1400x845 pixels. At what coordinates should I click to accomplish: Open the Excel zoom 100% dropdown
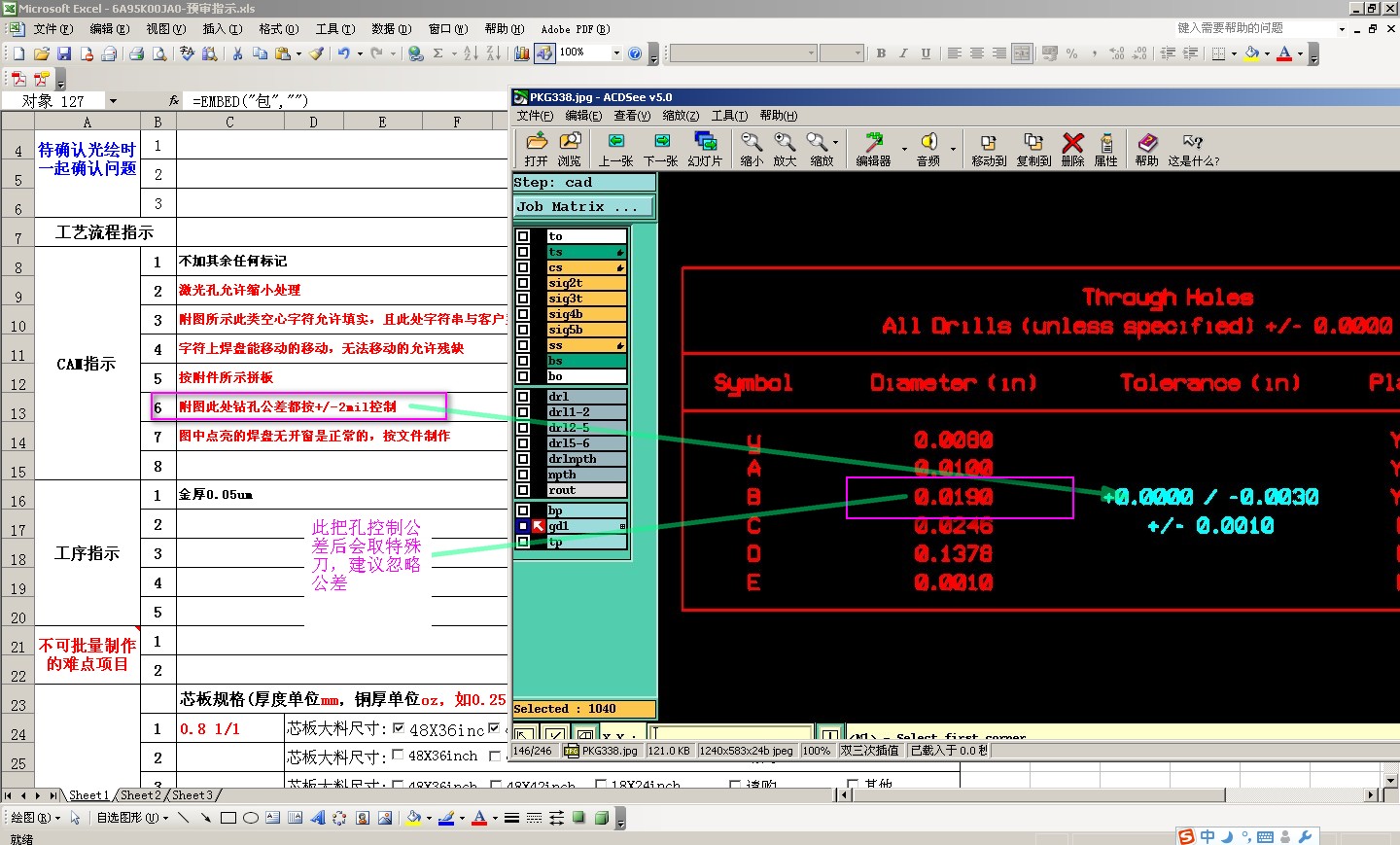(616, 53)
